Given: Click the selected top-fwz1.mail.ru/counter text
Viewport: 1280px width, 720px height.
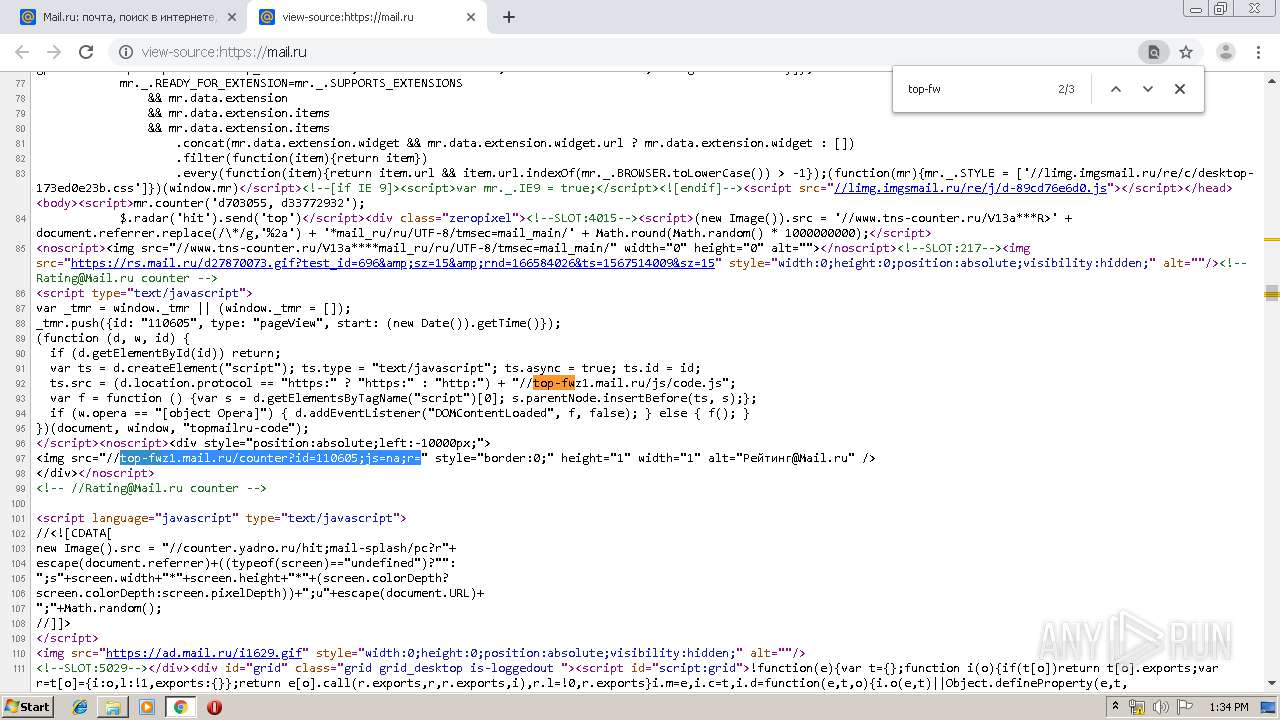Looking at the screenshot, I should 271,458.
